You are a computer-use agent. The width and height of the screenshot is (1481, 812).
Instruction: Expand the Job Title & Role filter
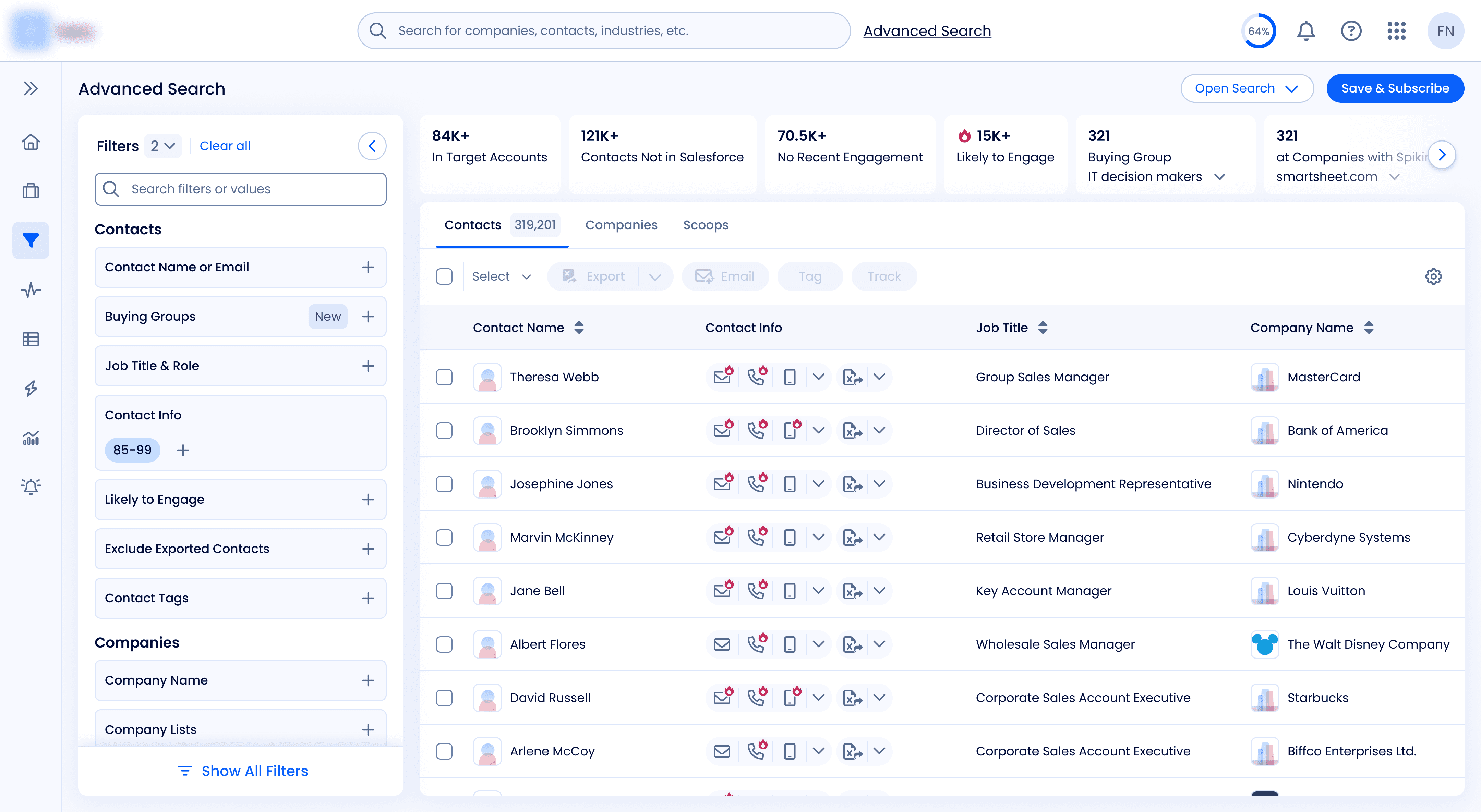tap(368, 366)
